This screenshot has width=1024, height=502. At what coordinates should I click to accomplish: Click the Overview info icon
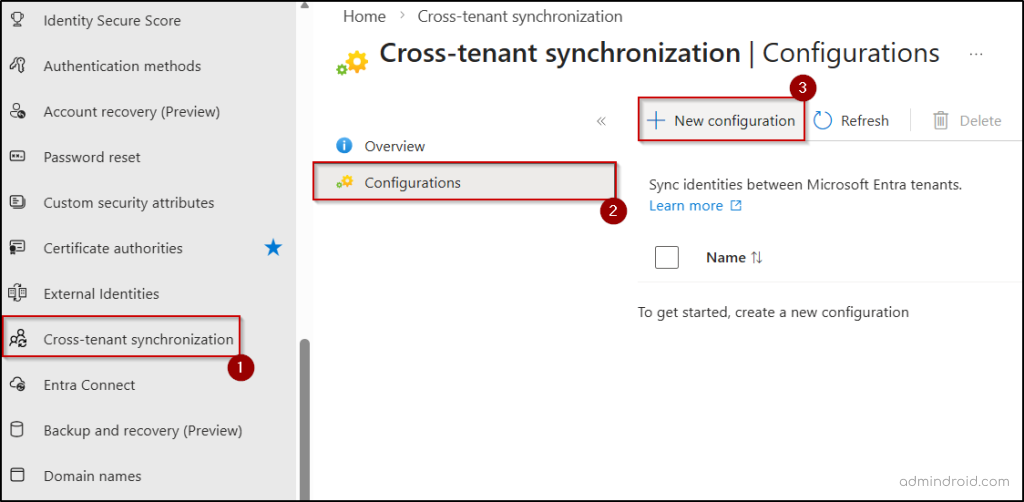(x=344, y=146)
